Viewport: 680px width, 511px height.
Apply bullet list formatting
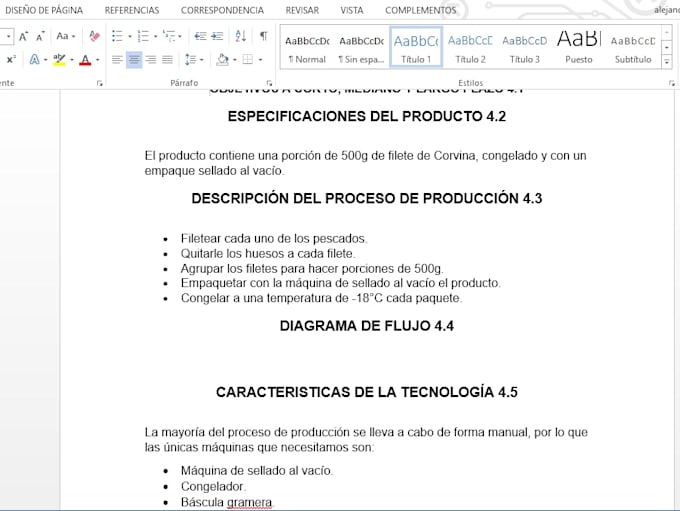point(118,36)
